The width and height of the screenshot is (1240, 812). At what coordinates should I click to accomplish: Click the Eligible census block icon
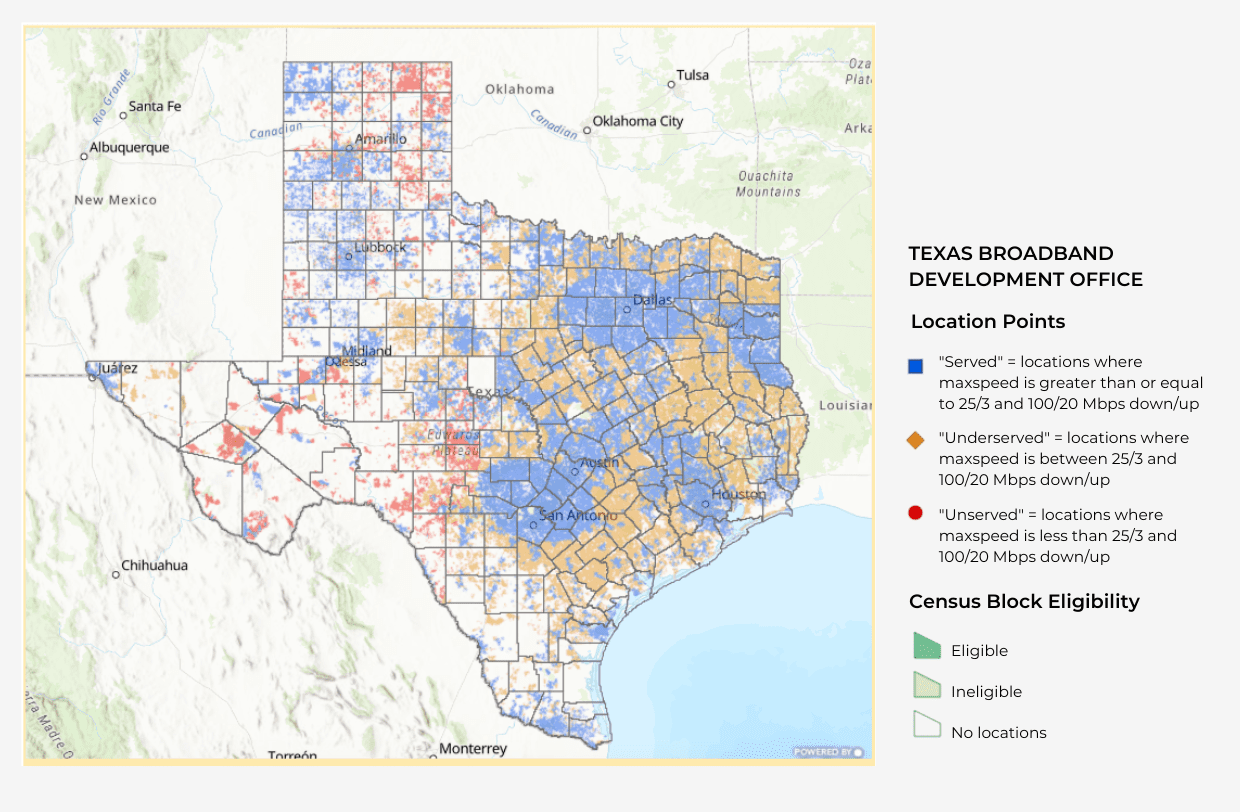[927, 646]
